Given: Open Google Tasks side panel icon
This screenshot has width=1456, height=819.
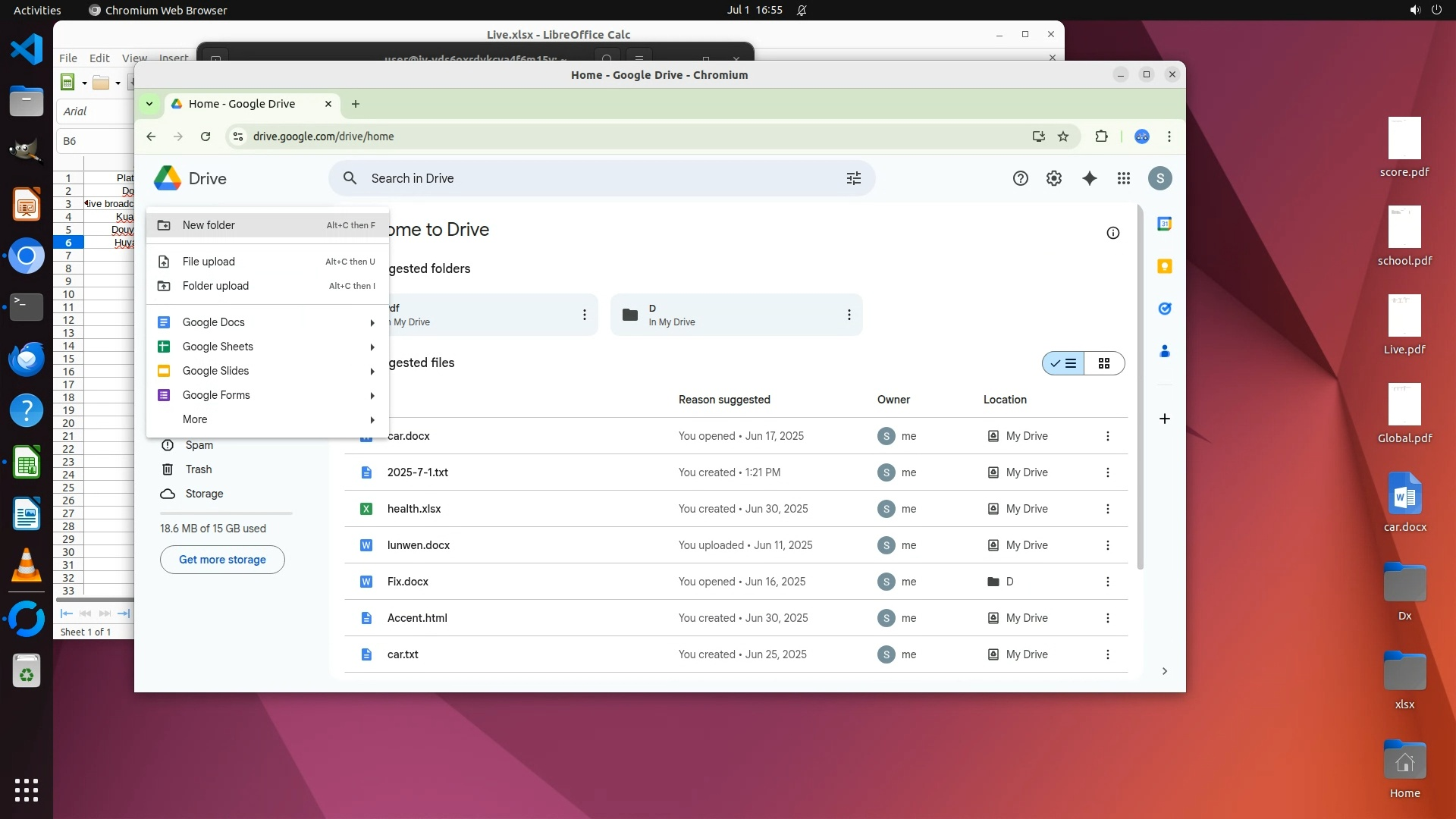Looking at the screenshot, I should point(1165,309).
